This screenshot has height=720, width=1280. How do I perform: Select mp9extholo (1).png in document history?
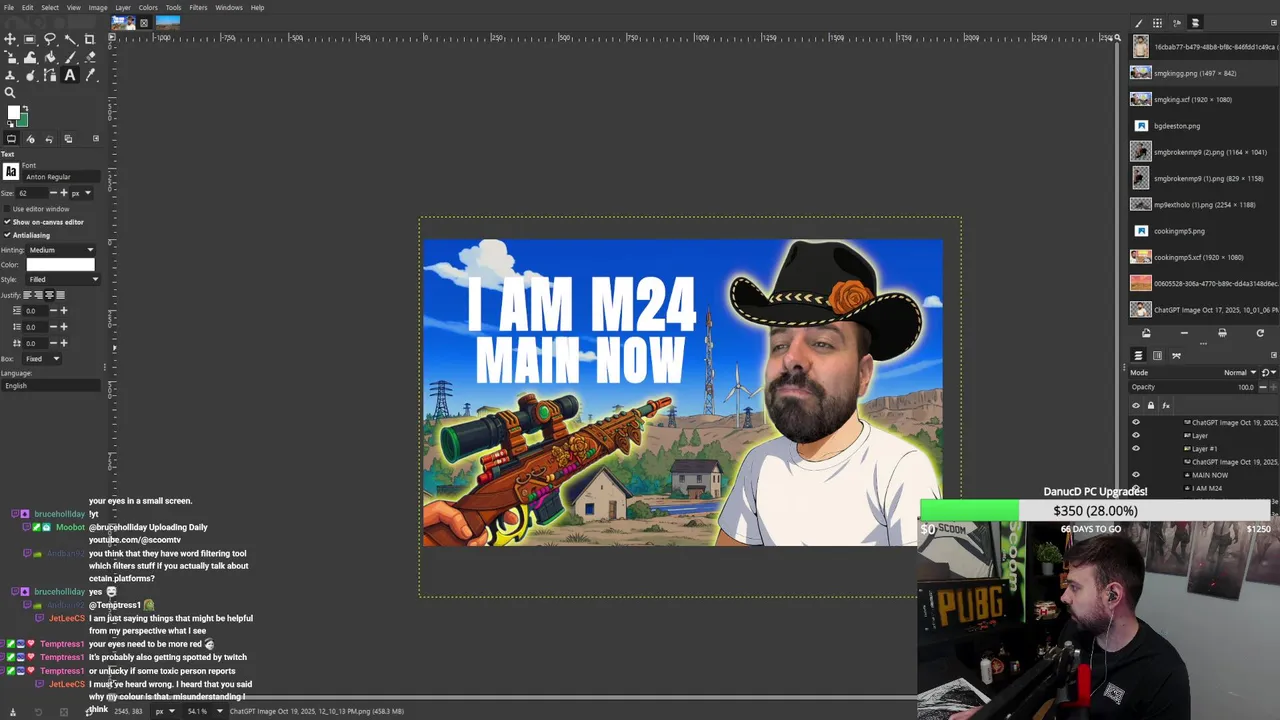tap(1204, 205)
